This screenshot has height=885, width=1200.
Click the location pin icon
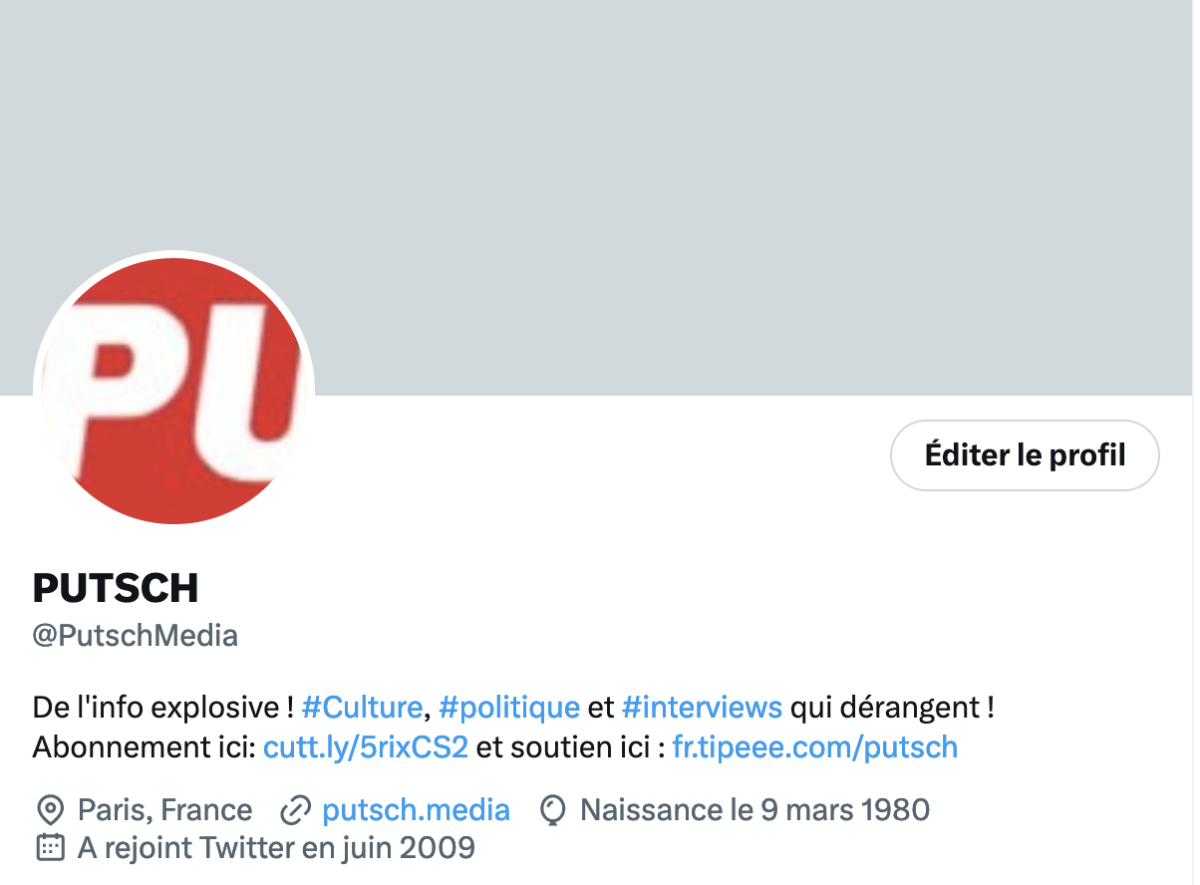pos(50,810)
